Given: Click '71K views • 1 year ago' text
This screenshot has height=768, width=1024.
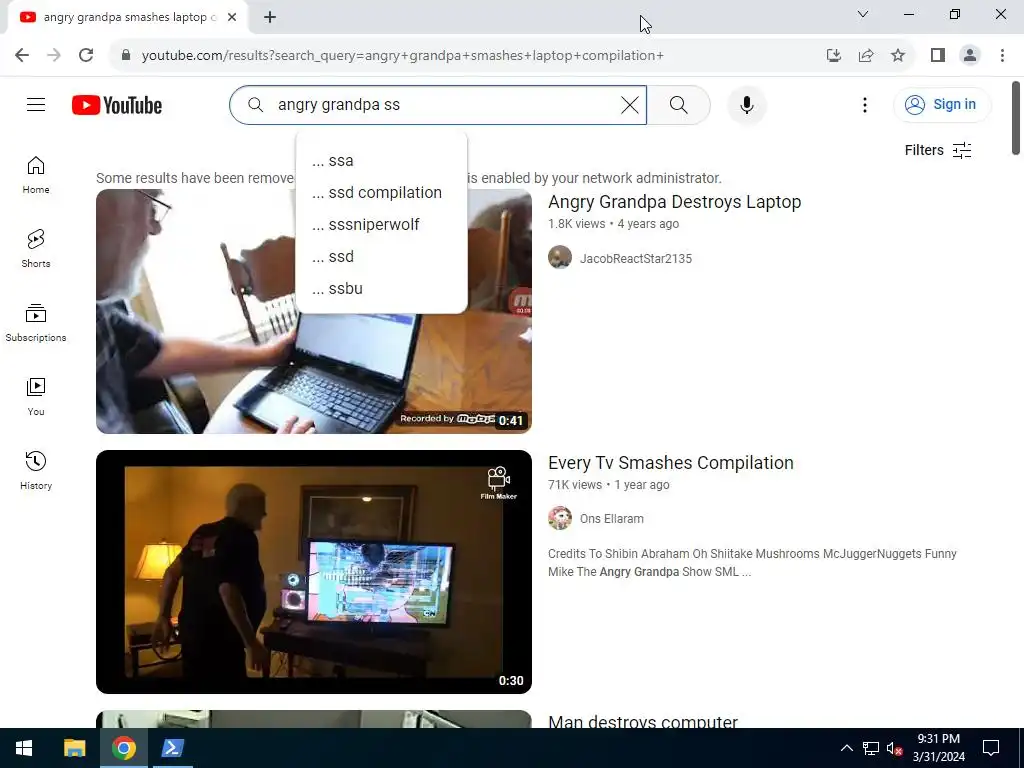Looking at the screenshot, I should 609,485.
